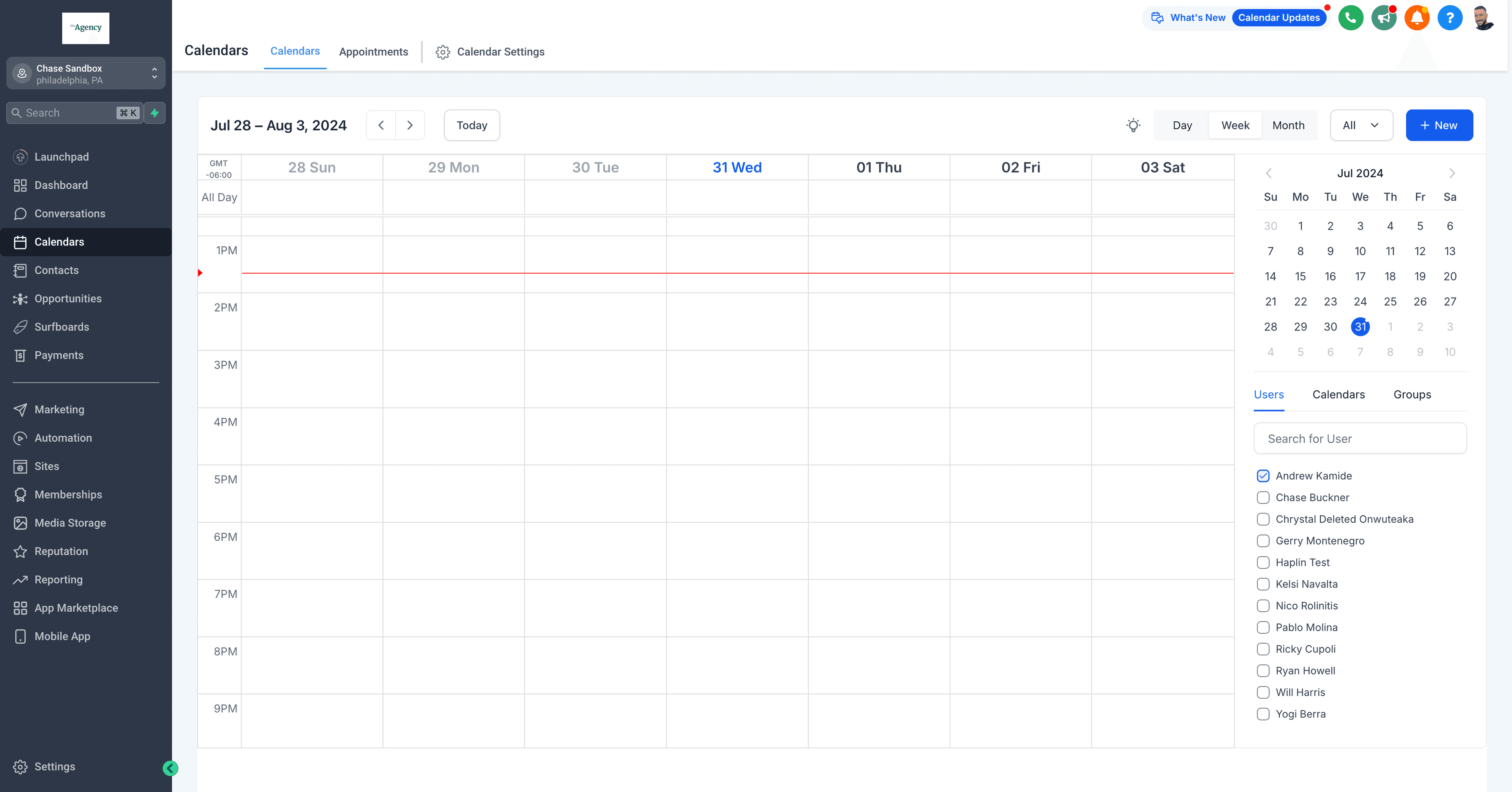Check the Kelsi Navalta checkbox
This screenshot has height=792, width=1512.
pyautogui.click(x=1263, y=584)
